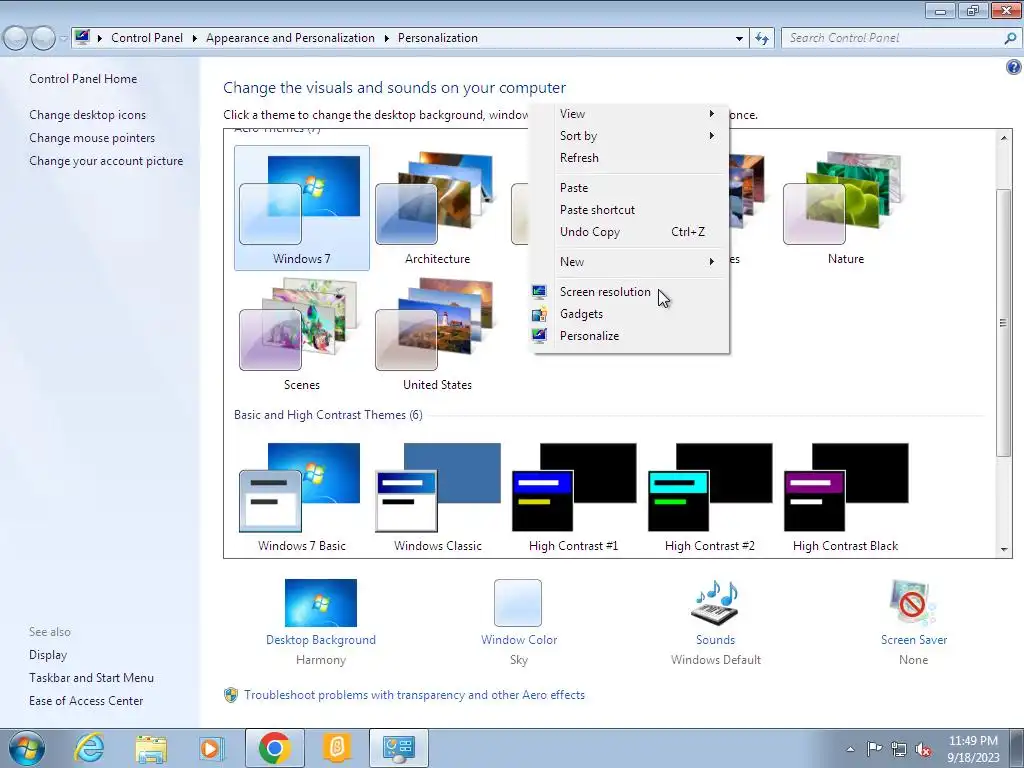Click the themes list scroll up arrow
Viewport: 1024px width, 768px height.
pyautogui.click(x=1004, y=138)
